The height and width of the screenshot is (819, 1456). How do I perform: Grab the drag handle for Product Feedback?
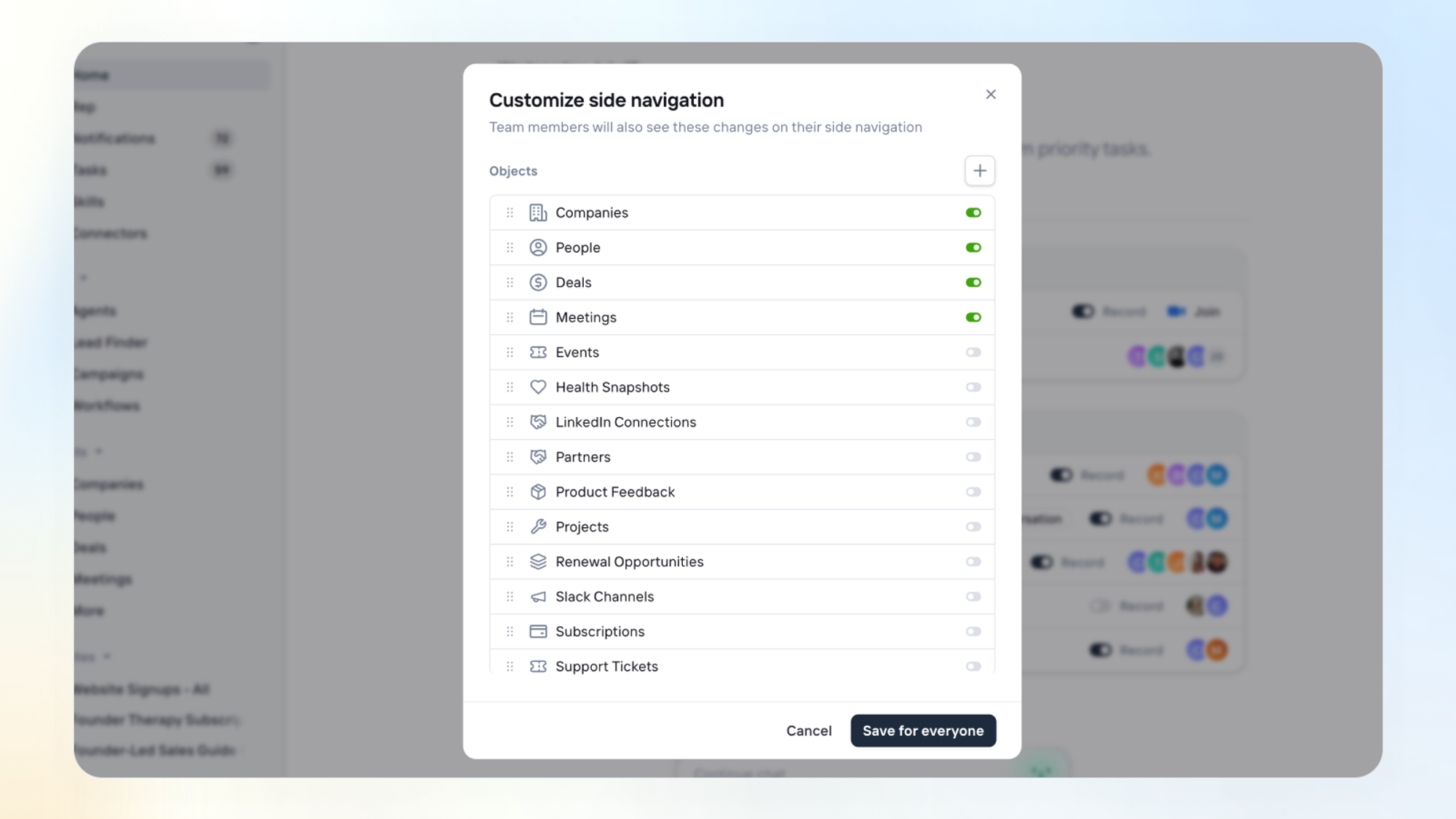click(x=510, y=492)
